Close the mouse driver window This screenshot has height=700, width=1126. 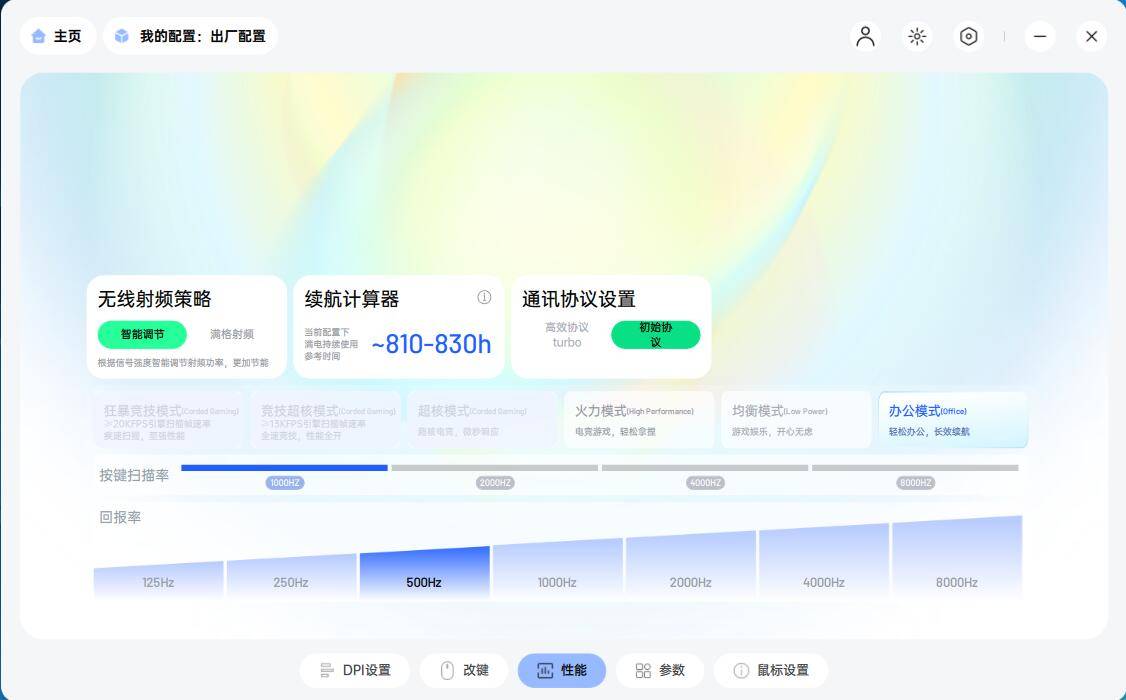click(1092, 36)
